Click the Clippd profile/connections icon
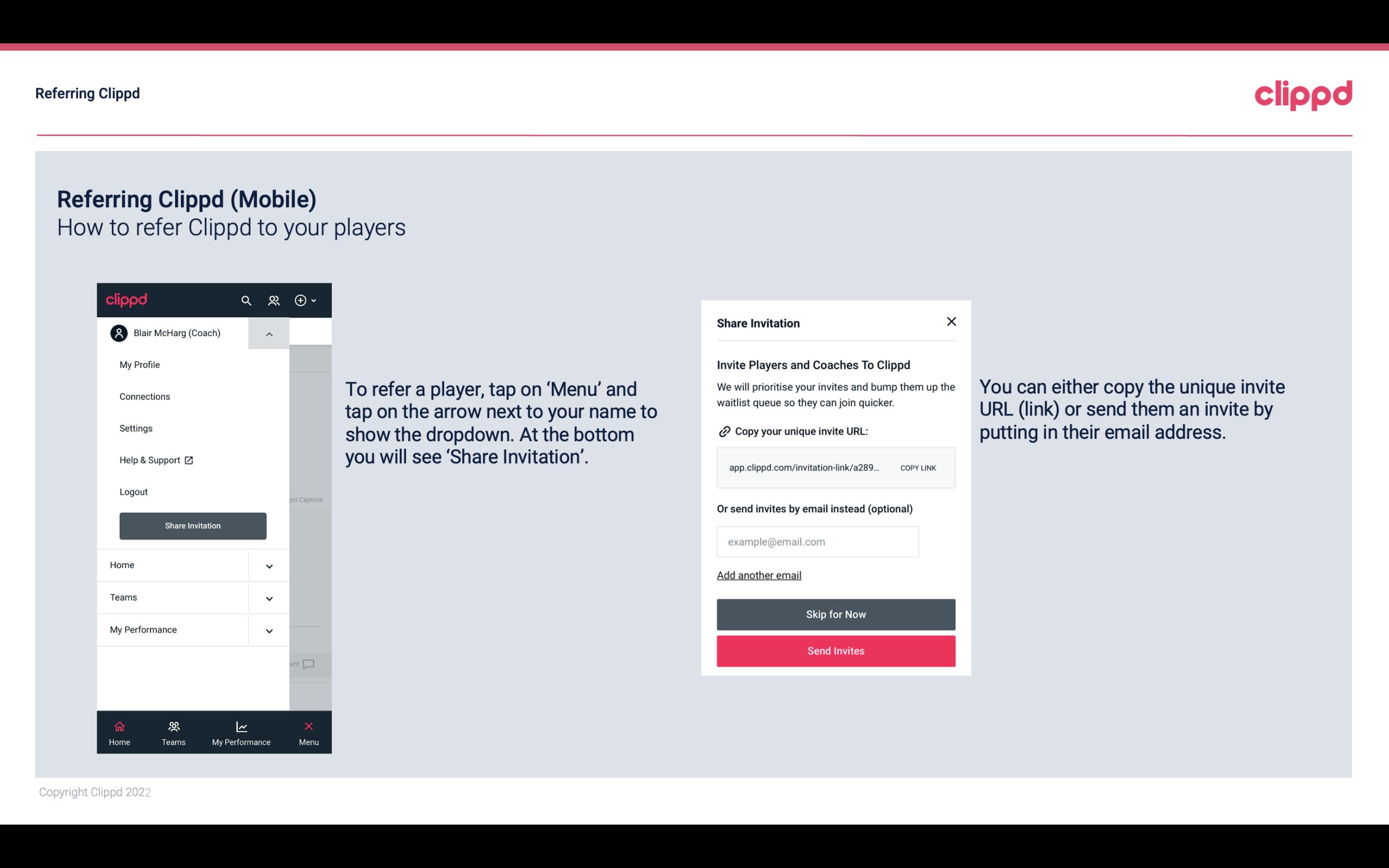 pos(275,300)
